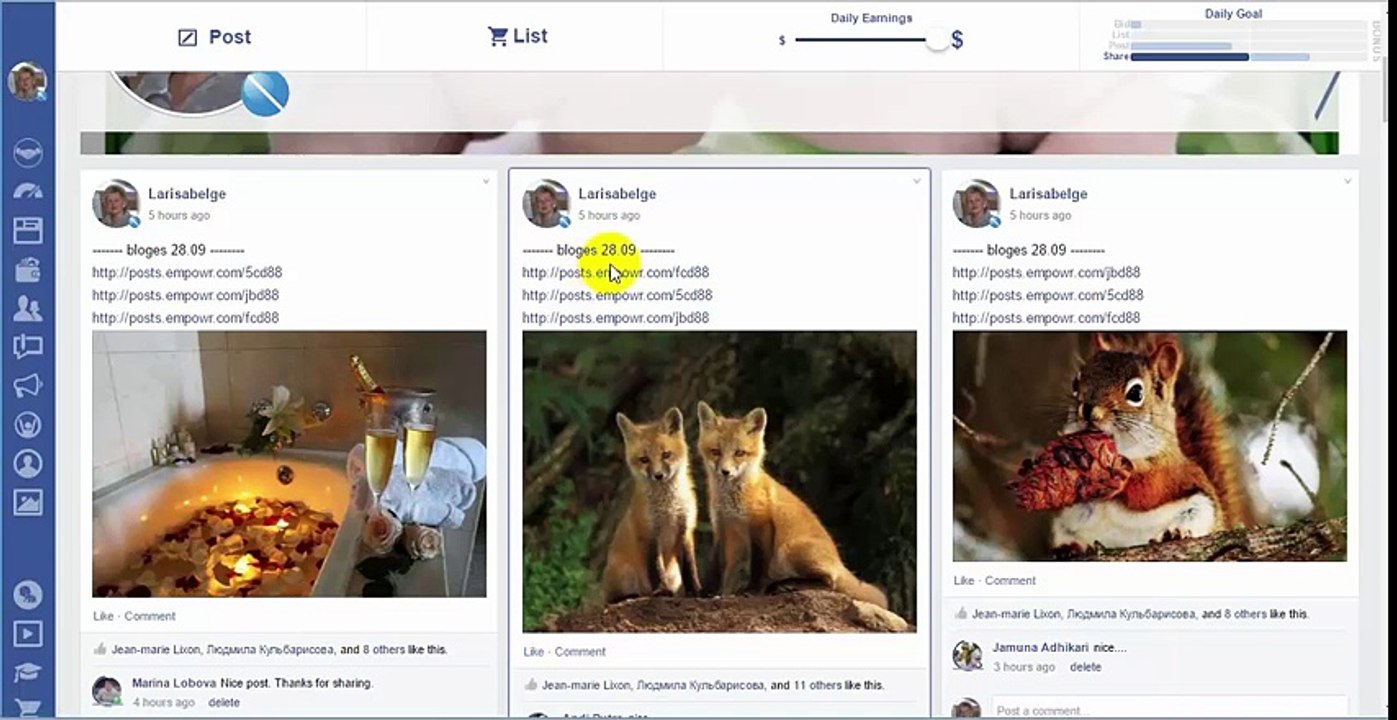Screen dimensions: 1397x720
Task: Open the last link, fcd88, in squirrel post
Action: [1046, 318]
